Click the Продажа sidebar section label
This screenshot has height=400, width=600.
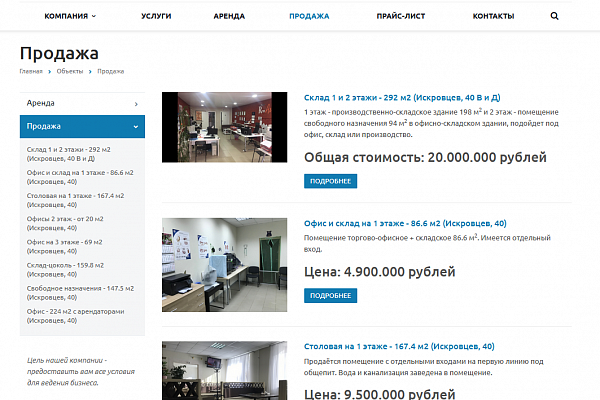click(x=44, y=126)
